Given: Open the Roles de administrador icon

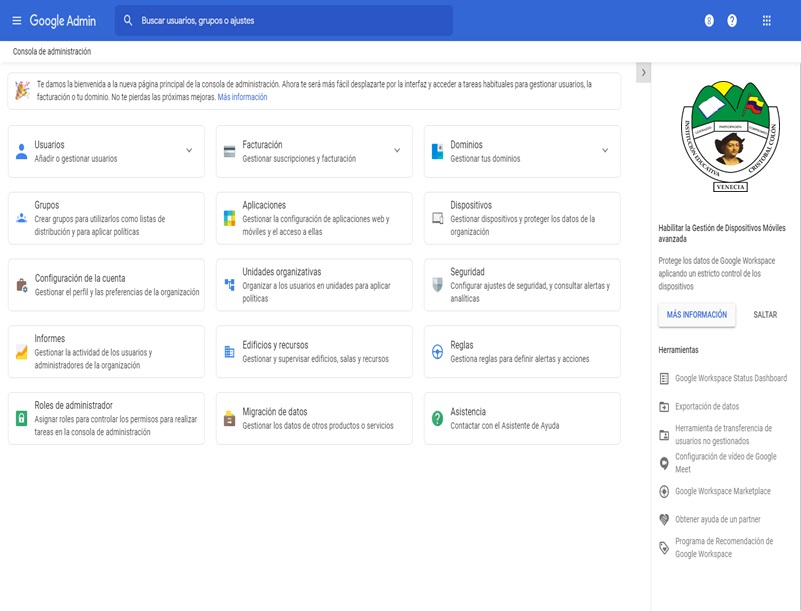Looking at the screenshot, I should tap(22, 418).
